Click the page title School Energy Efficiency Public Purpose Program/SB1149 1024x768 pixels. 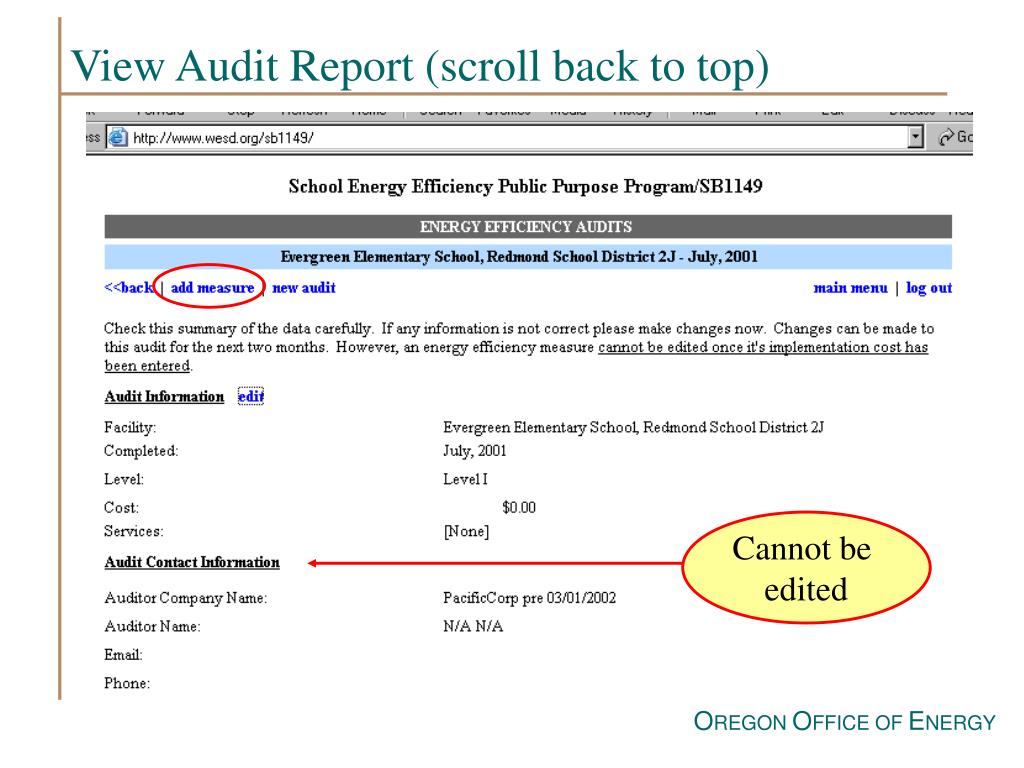tap(526, 187)
